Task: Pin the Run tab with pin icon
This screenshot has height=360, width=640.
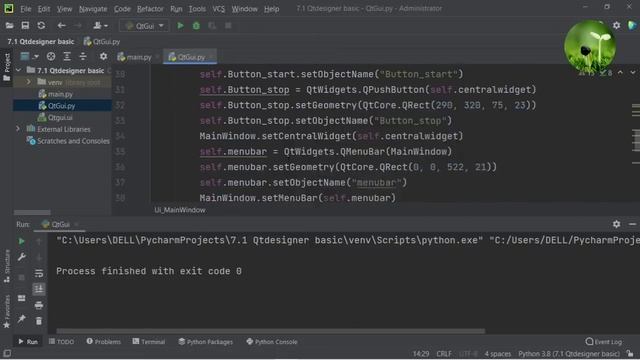Action: [22, 318]
